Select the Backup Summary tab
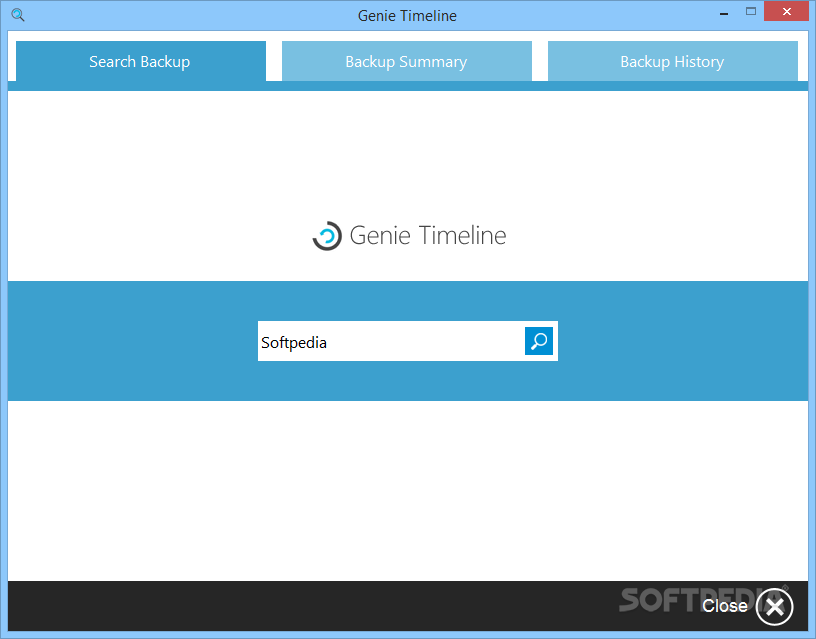The height and width of the screenshot is (639, 816). tap(406, 61)
